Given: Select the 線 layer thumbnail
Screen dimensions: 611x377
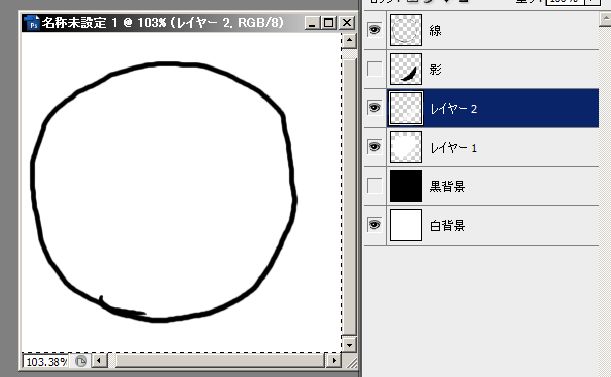Looking at the screenshot, I should [x=406, y=30].
